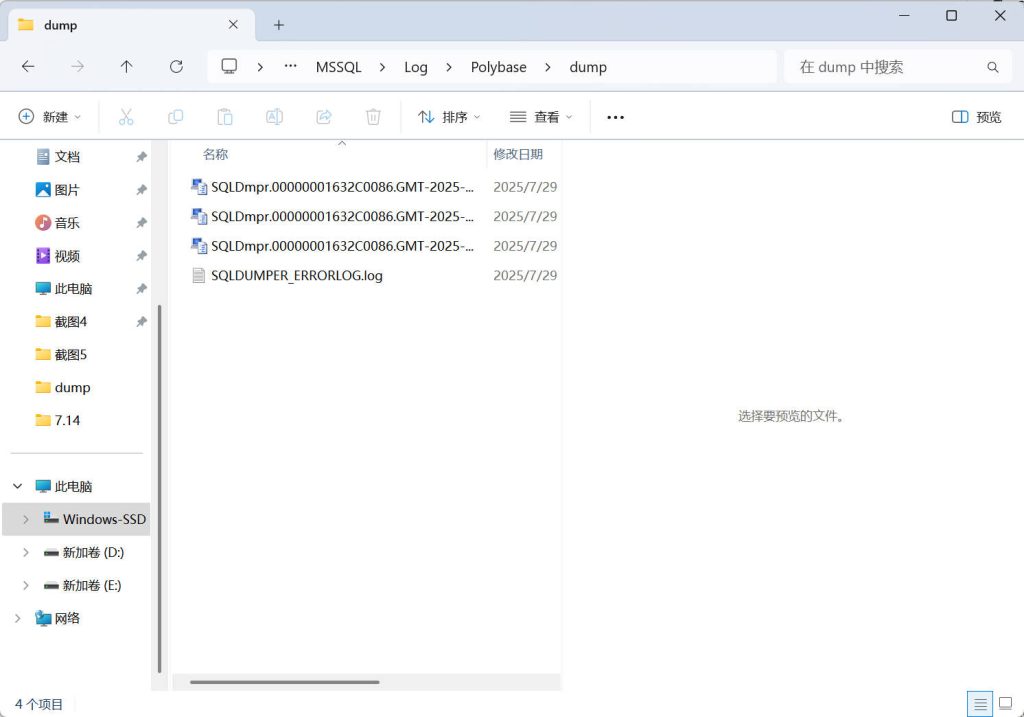Switch to large icons view in status bar
1024x717 pixels.
click(1006, 704)
